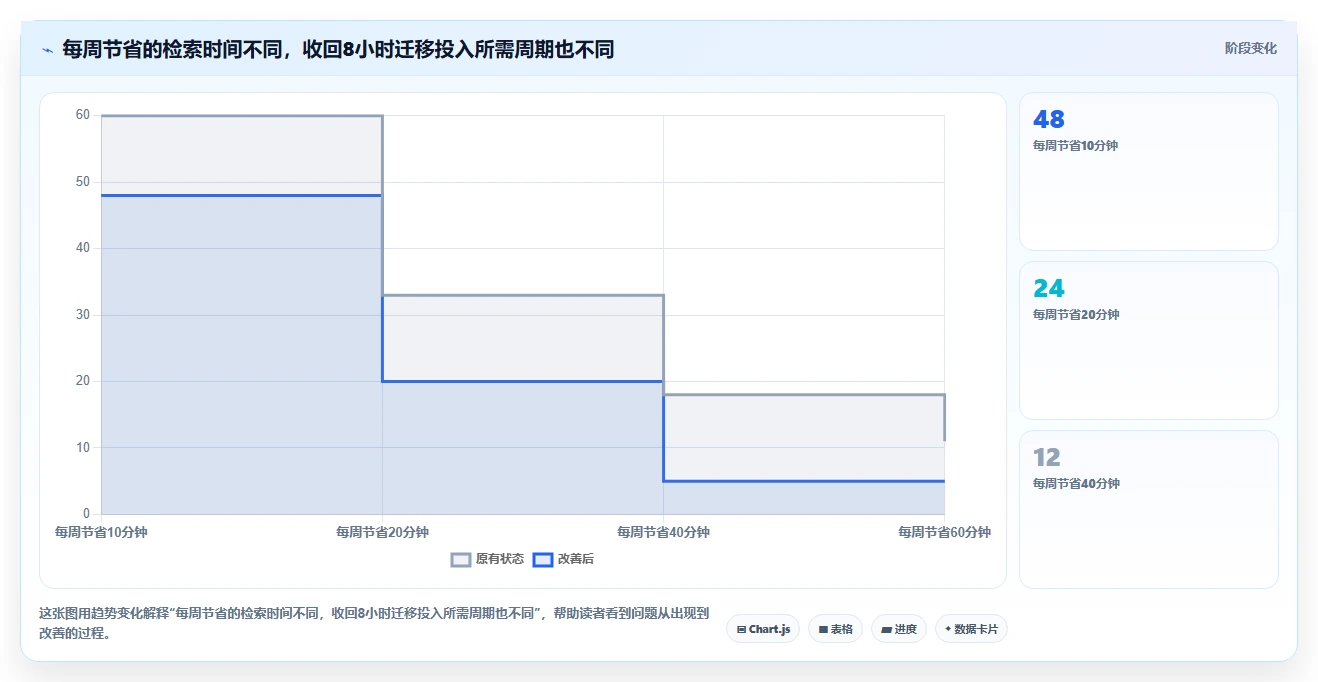Select the 表格 tag
This screenshot has height=682, width=1318.
pyautogui.click(x=835, y=629)
